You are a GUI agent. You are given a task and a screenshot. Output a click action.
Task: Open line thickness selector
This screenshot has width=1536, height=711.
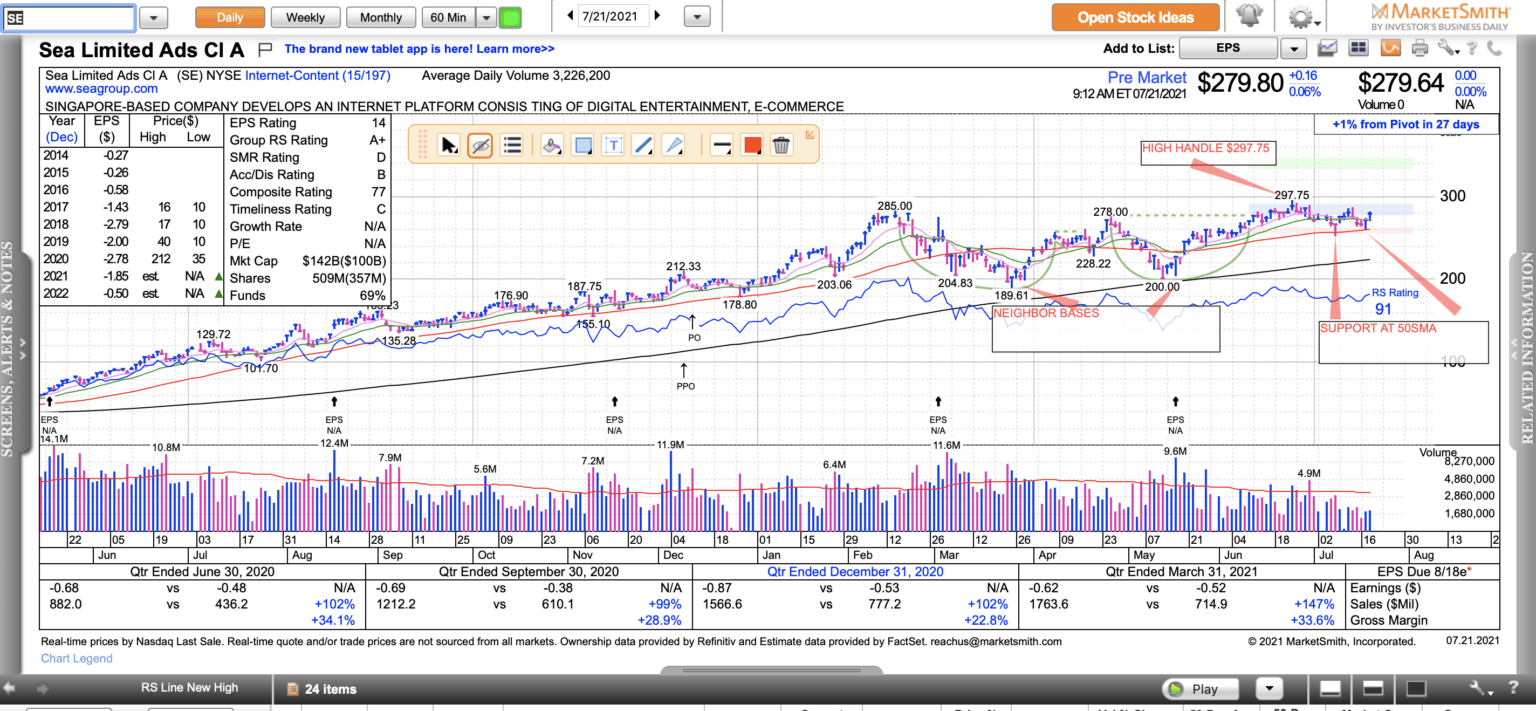point(720,145)
